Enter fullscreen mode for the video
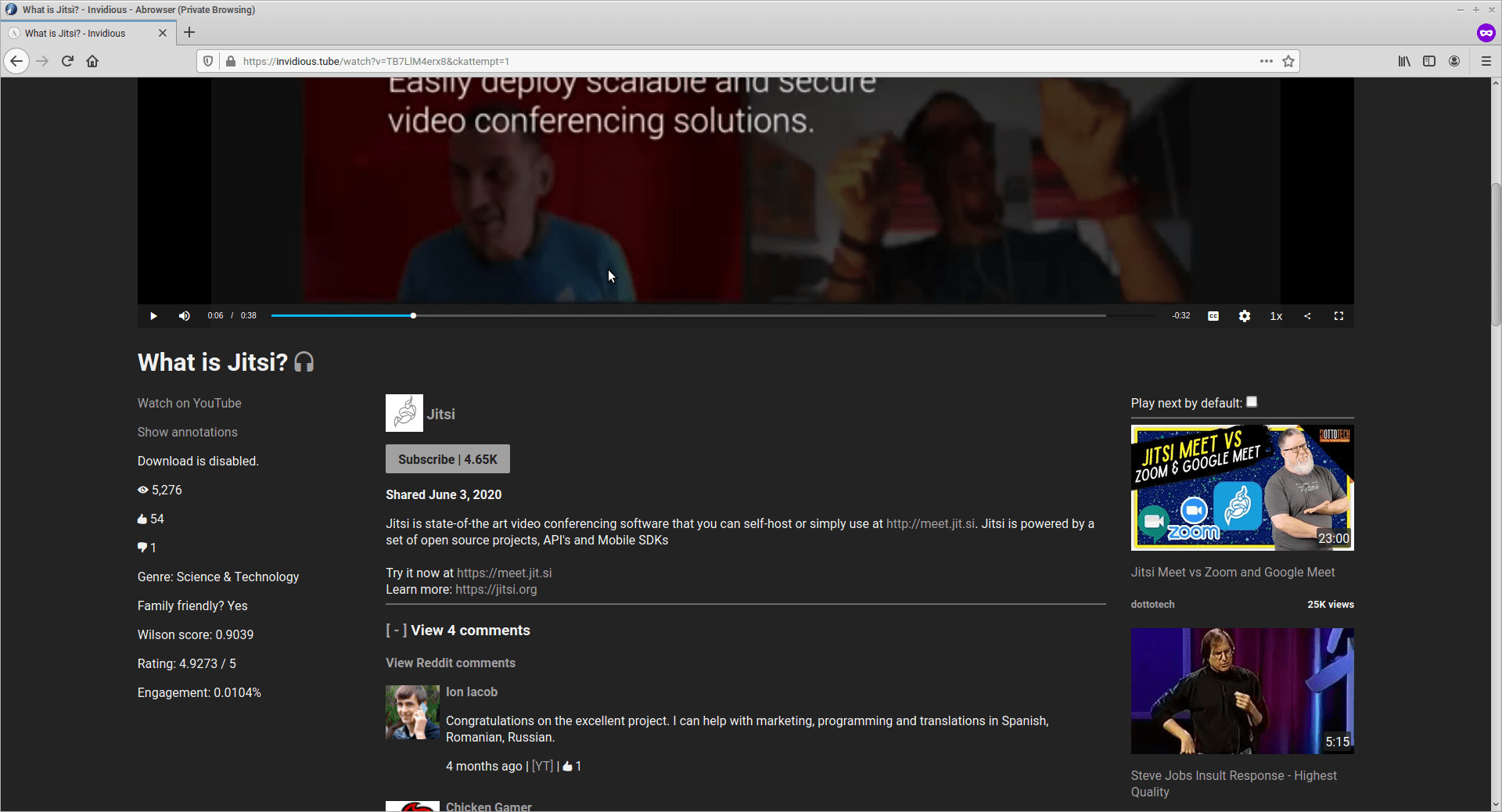1502x812 pixels. 1339,316
